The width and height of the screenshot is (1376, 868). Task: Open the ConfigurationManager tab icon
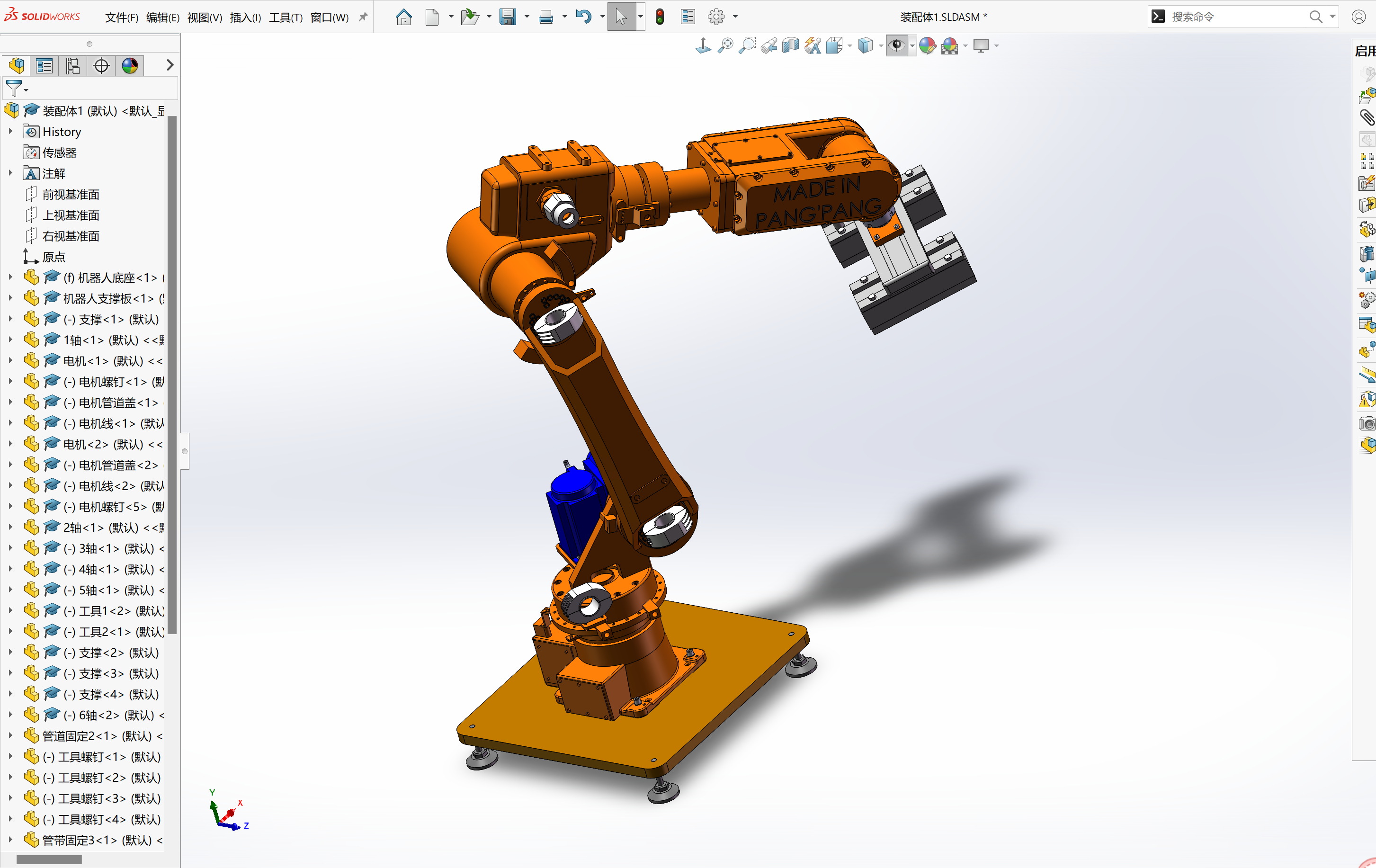72,66
